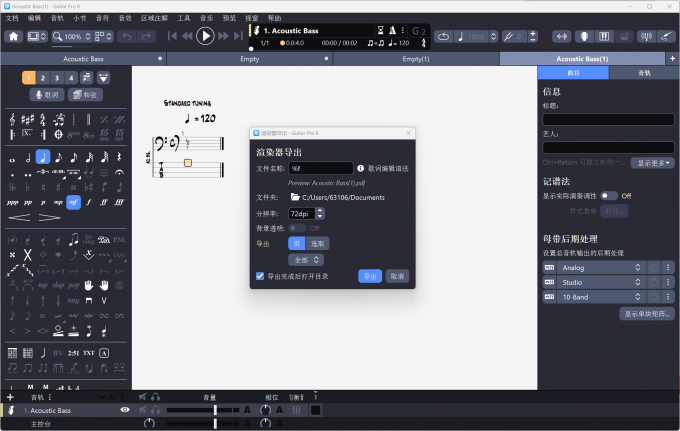Click the undo arrow in the toolbar
This screenshot has width=680, height=431.
pyautogui.click(x=126, y=36)
